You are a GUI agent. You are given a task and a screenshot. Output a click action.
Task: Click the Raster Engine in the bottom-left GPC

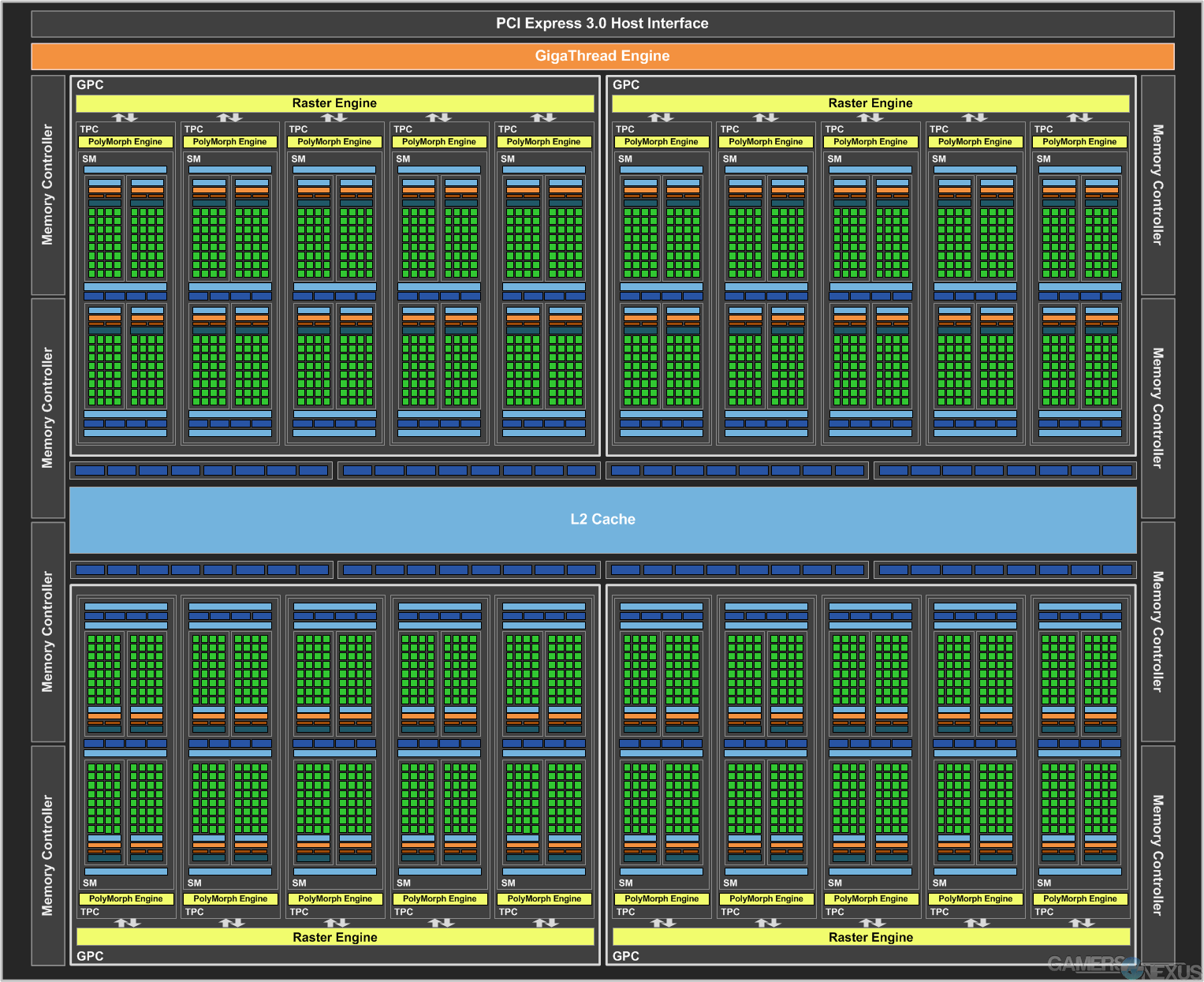pyautogui.click(x=334, y=937)
